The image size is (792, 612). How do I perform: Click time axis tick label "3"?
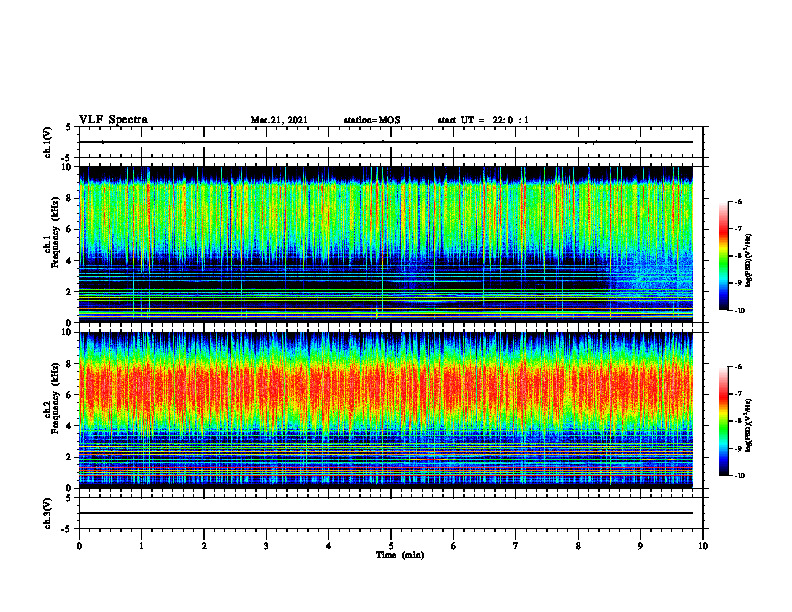(266, 546)
